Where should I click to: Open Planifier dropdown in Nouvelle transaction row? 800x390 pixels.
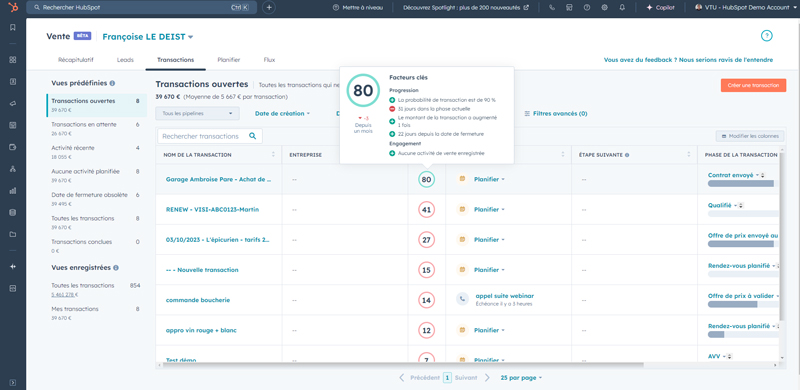point(489,270)
